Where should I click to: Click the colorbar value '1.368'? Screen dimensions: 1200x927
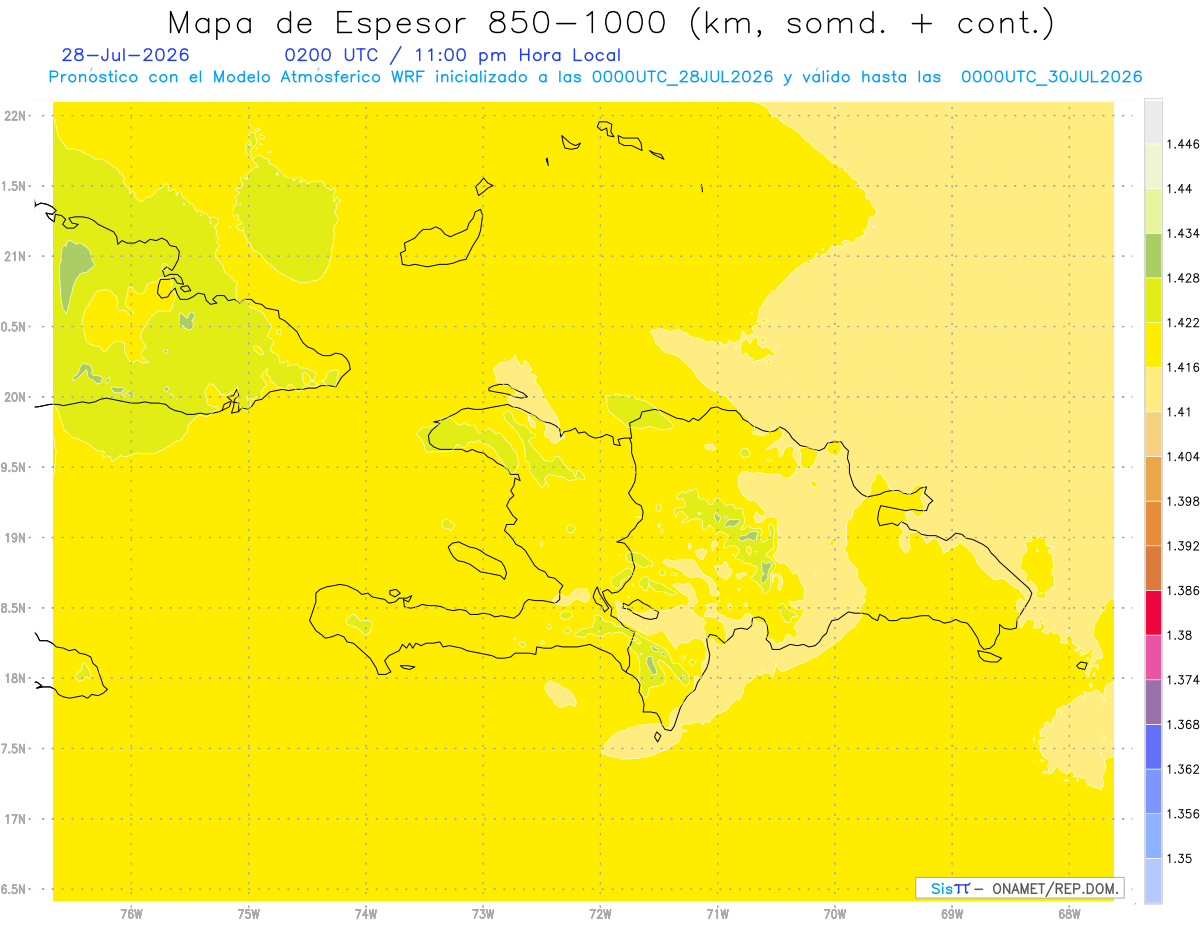(1185, 724)
